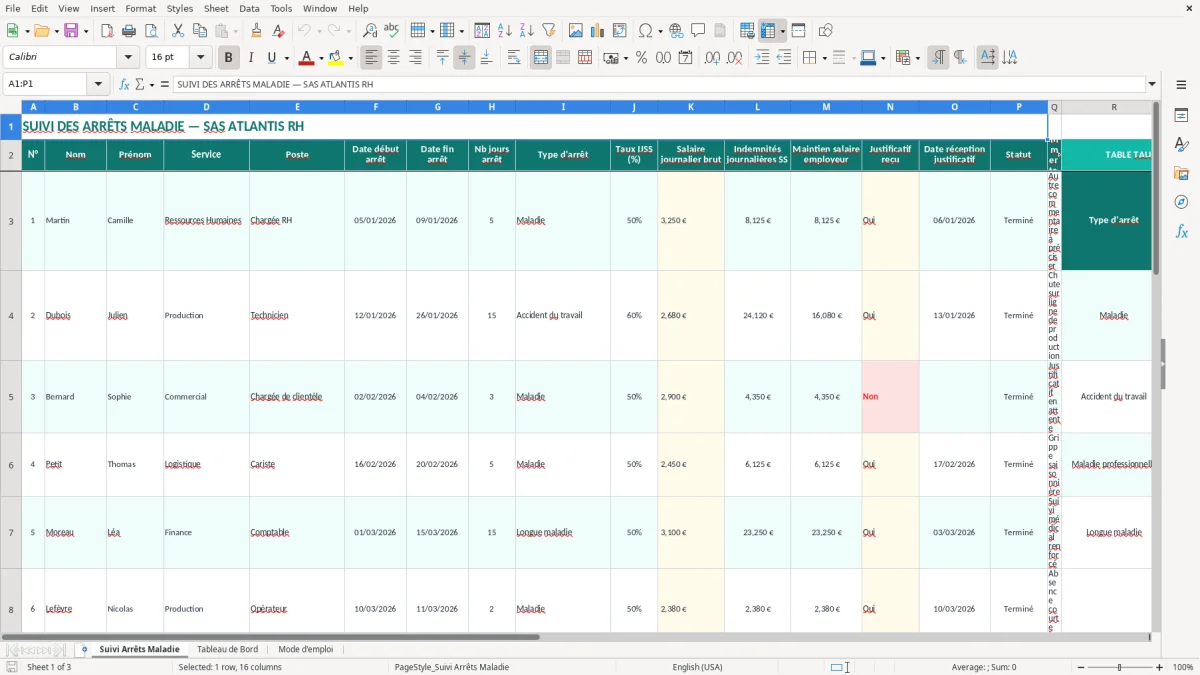Toggle Italic formatting
This screenshot has height=675, width=1200.
point(250,58)
